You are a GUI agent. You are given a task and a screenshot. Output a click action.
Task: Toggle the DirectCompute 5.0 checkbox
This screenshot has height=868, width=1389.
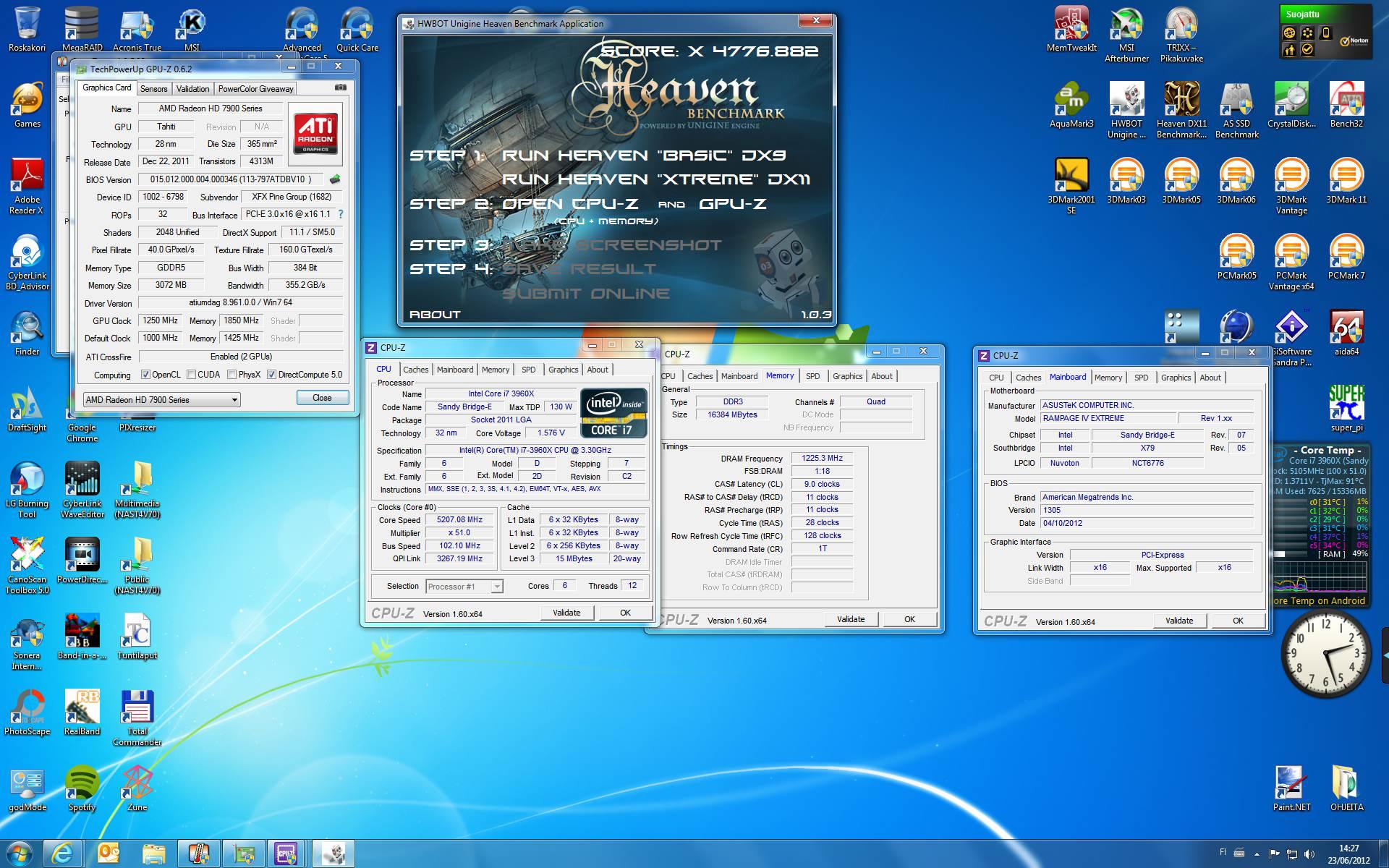click(x=271, y=375)
